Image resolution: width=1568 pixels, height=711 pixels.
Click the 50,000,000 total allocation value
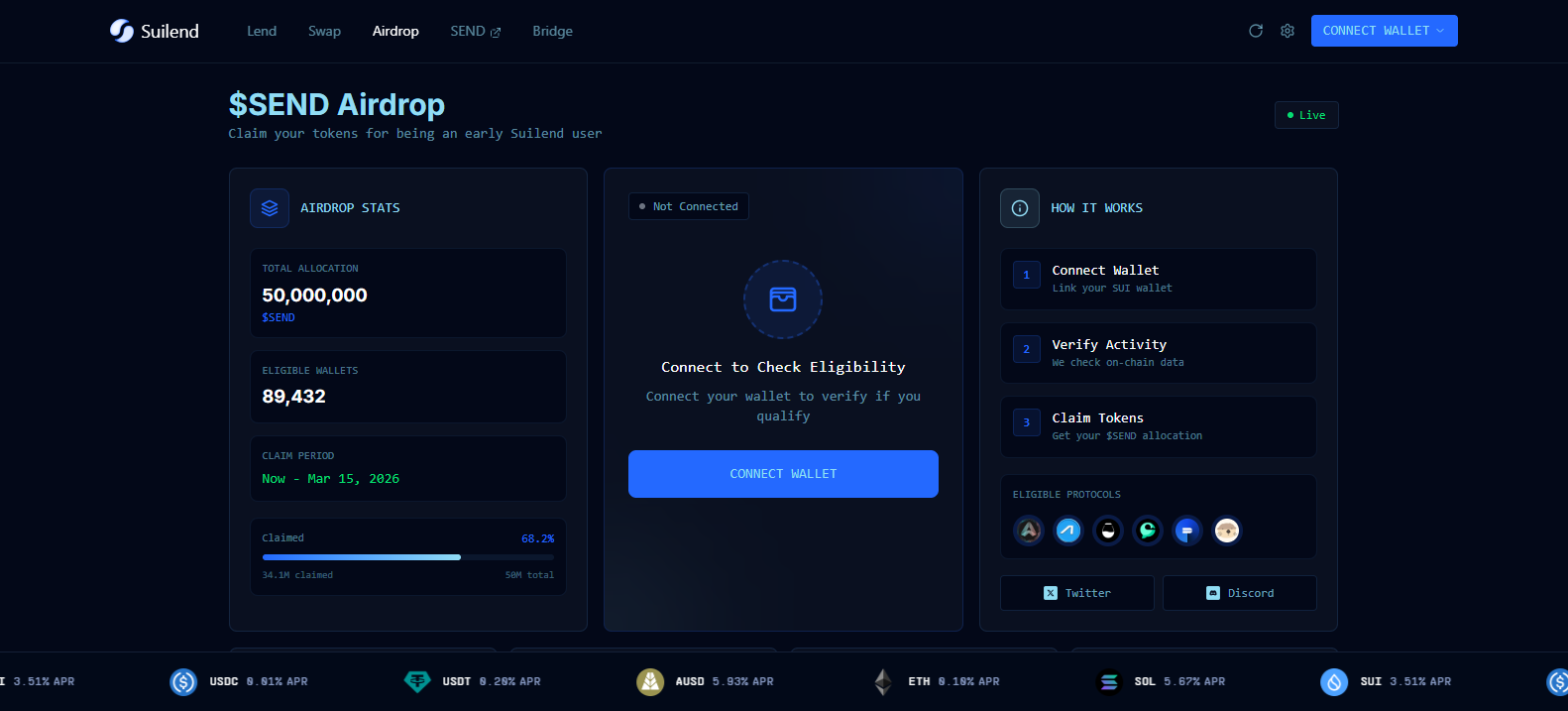coord(314,296)
